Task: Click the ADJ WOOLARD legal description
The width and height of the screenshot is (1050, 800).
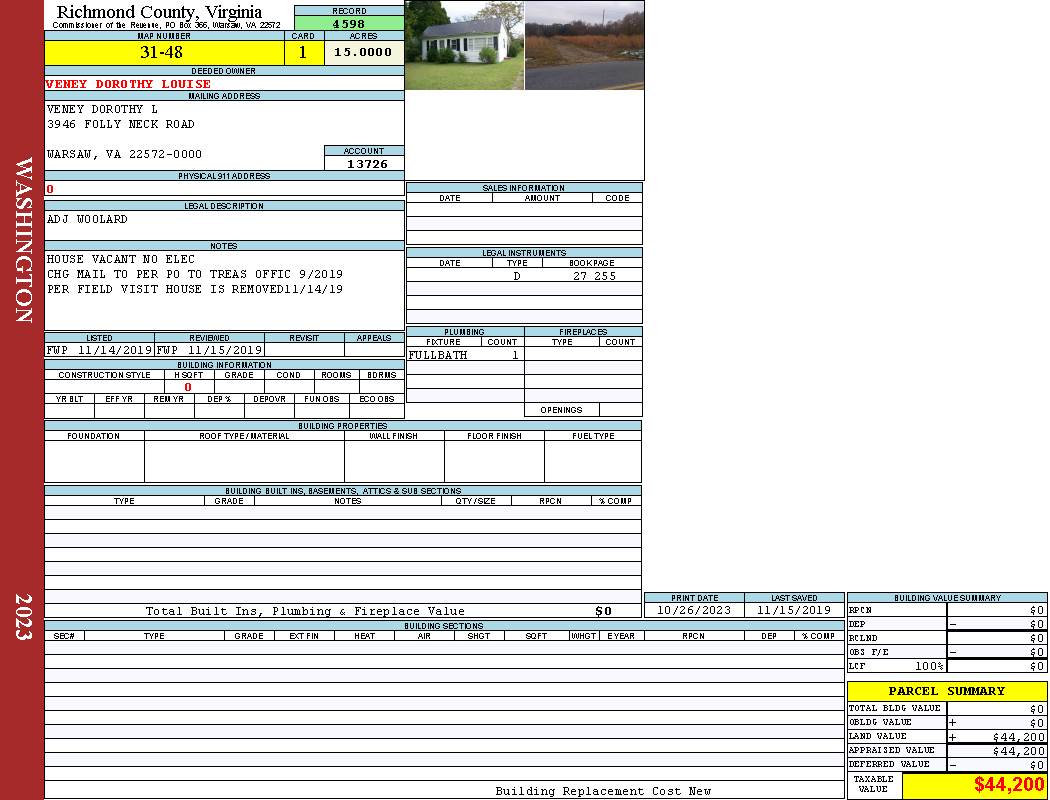Action: (88, 219)
